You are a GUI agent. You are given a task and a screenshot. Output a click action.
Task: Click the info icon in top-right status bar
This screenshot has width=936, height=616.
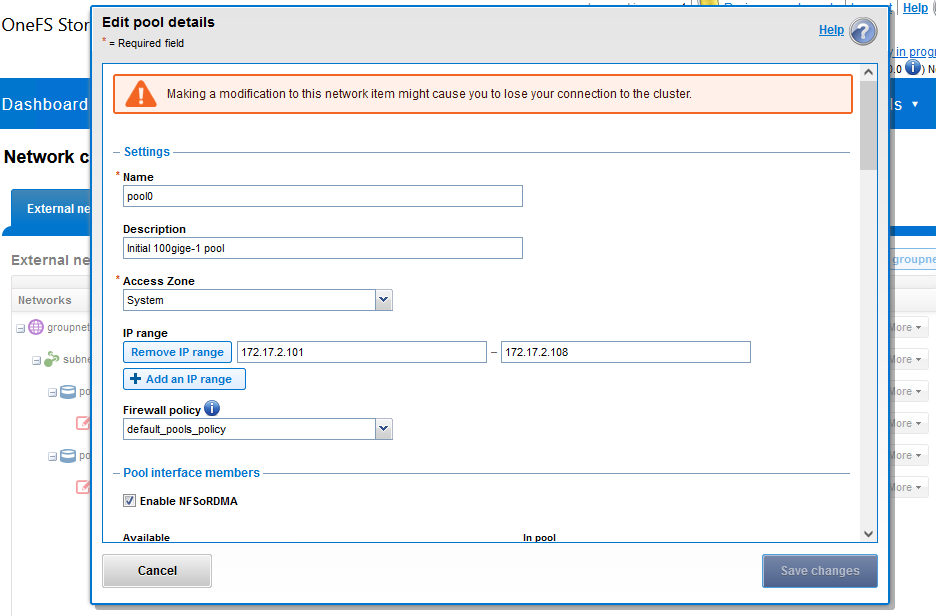[912, 69]
